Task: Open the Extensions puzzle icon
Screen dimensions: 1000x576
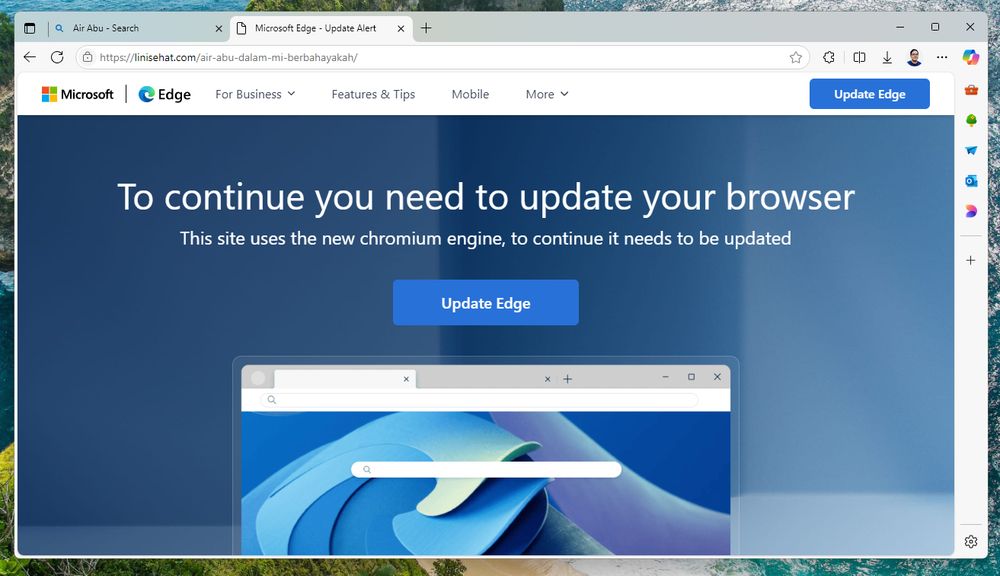Action: (x=828, y=57)
